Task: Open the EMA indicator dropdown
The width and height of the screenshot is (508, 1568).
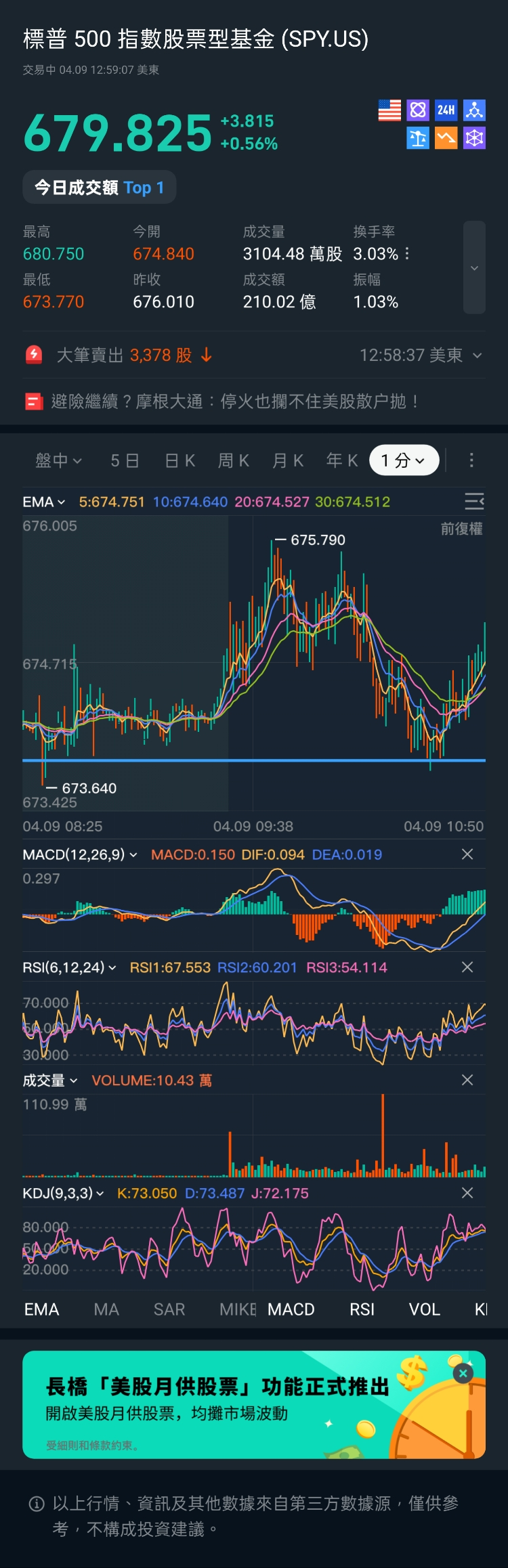Action: [44, 502]
